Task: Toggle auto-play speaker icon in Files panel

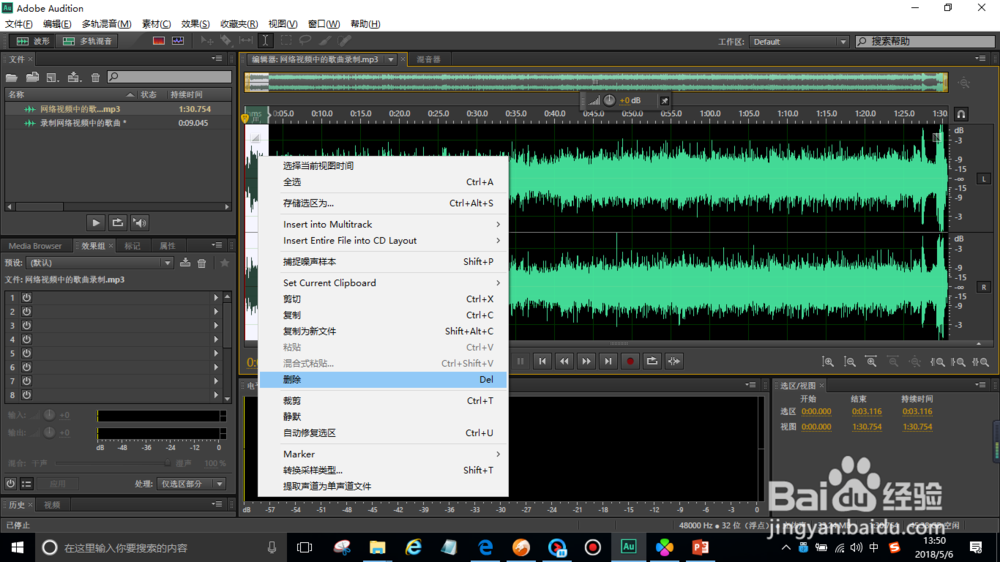Action: click(x=139, y=223)
